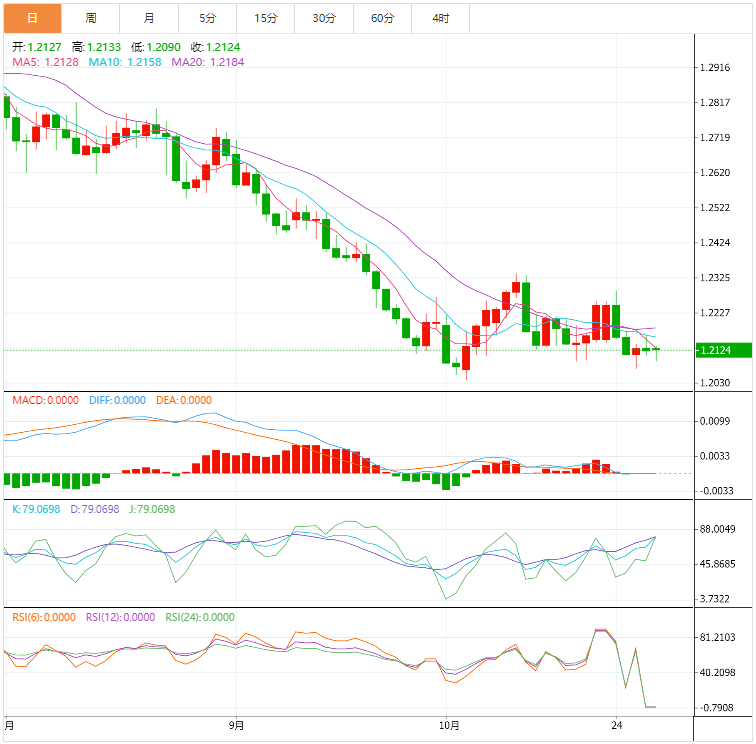The height and width of the screenshot is (744, 756).
Task: Click the MACD value label
Action: click(45, 400)
